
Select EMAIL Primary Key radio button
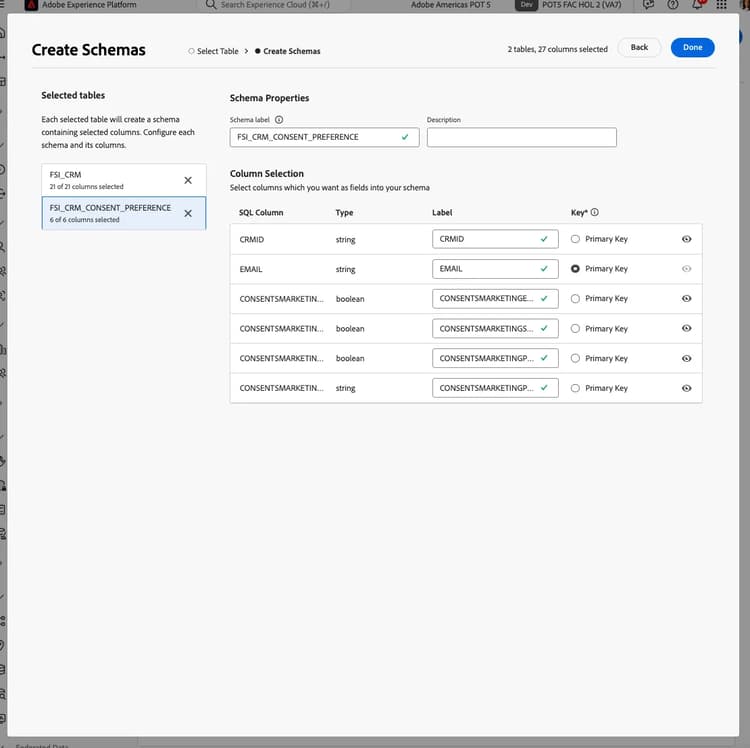[x=575, y=269]
